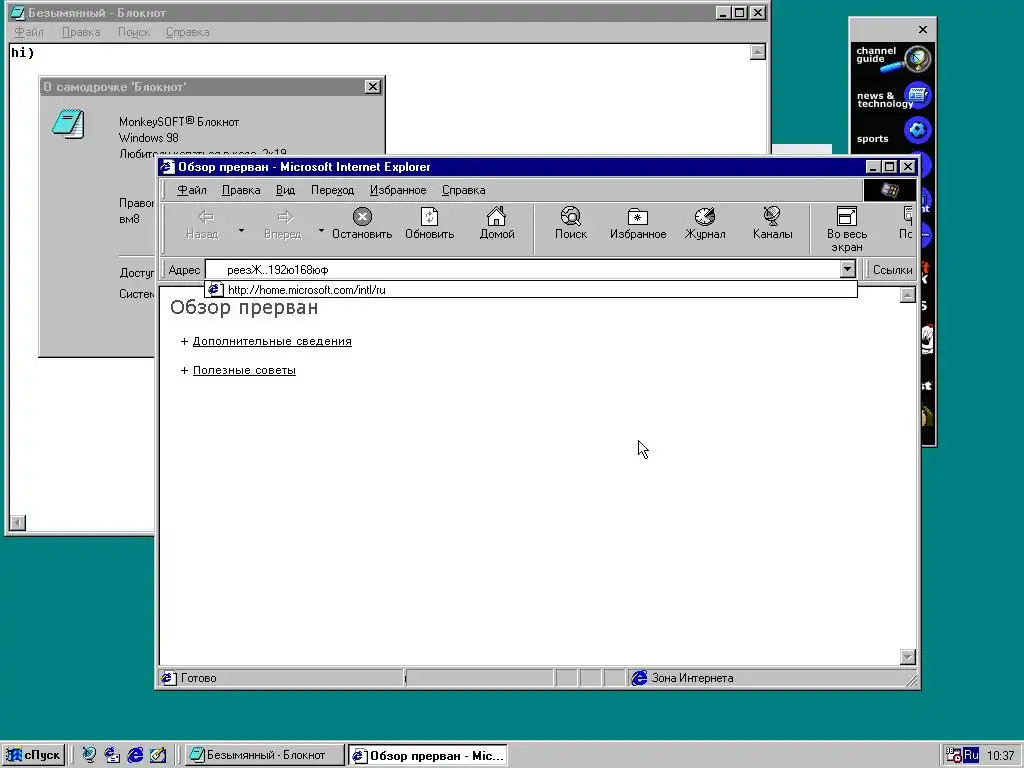Go to home page via Домой
1024x768 pixels.
(497, 224)
